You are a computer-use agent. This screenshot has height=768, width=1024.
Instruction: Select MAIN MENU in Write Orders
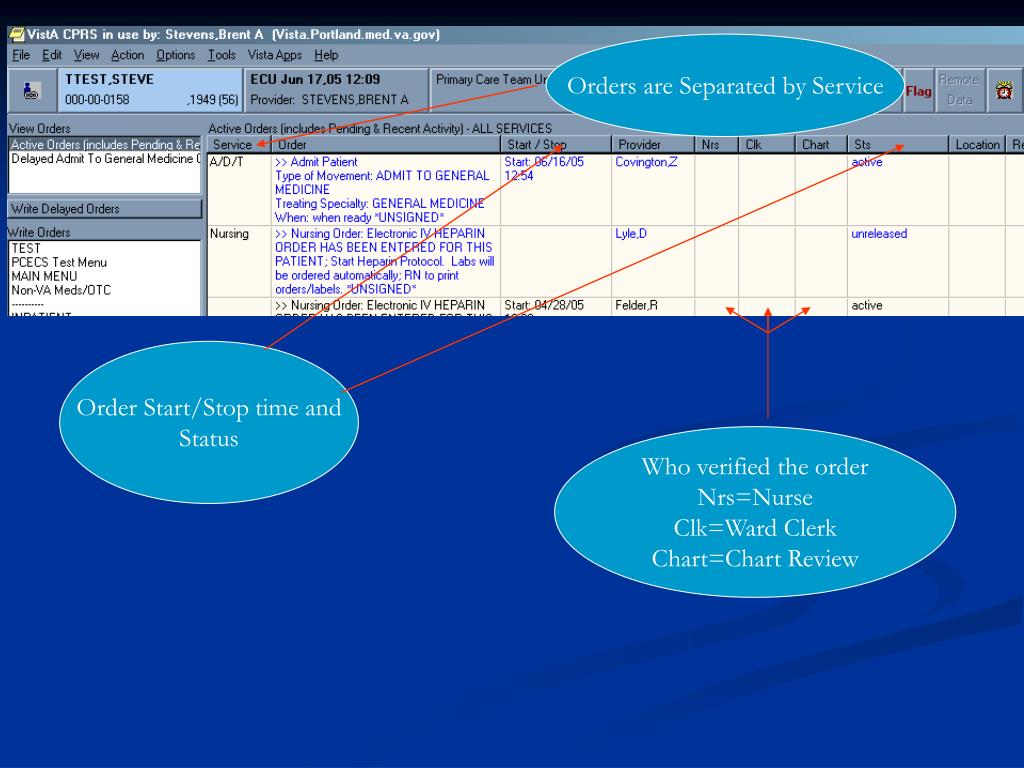click(44, 276)
